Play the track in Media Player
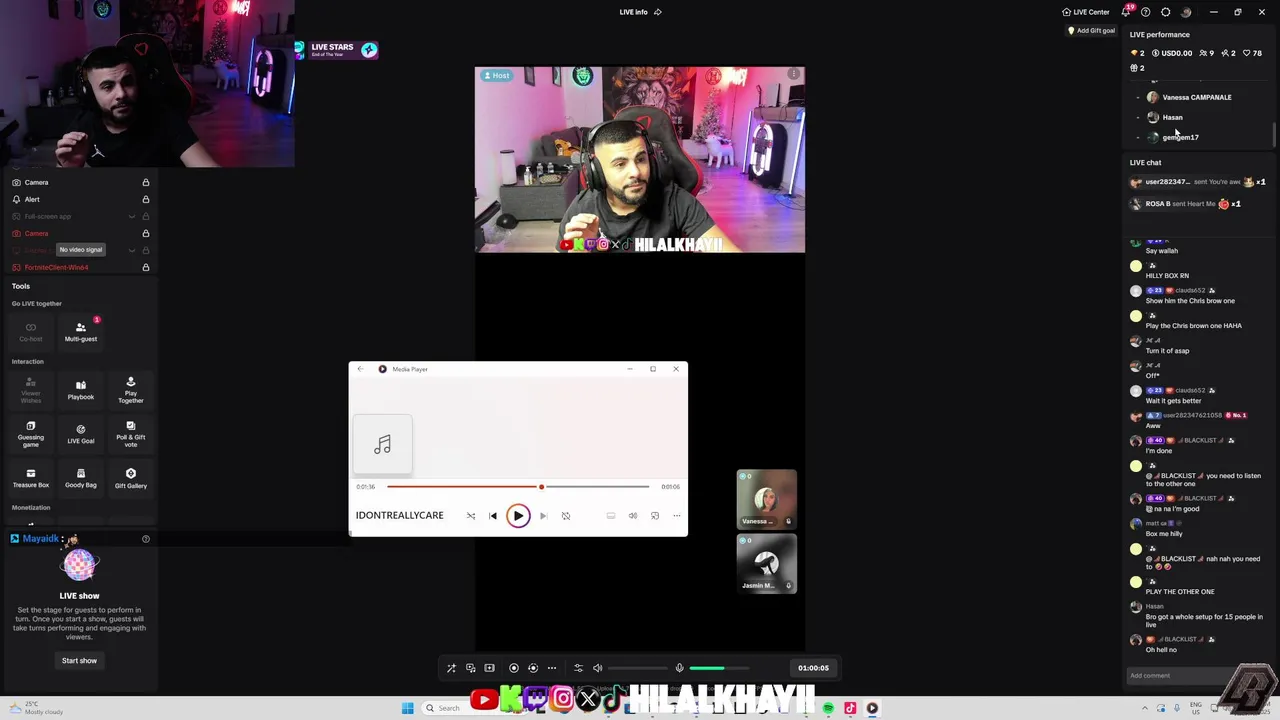This screenshot has width=1280, height=720. point(517,516)
